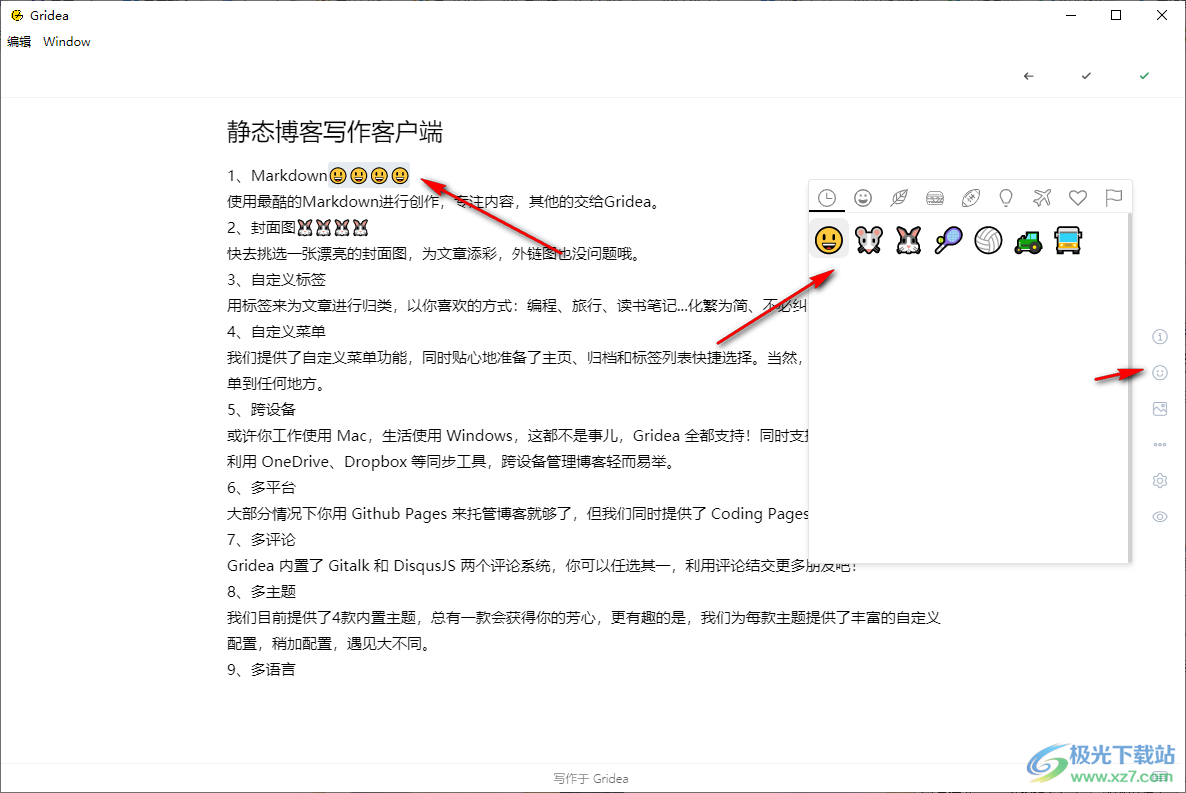
Task: Open post settings gear sidebar icon
Action: [x=1160, y=480]
